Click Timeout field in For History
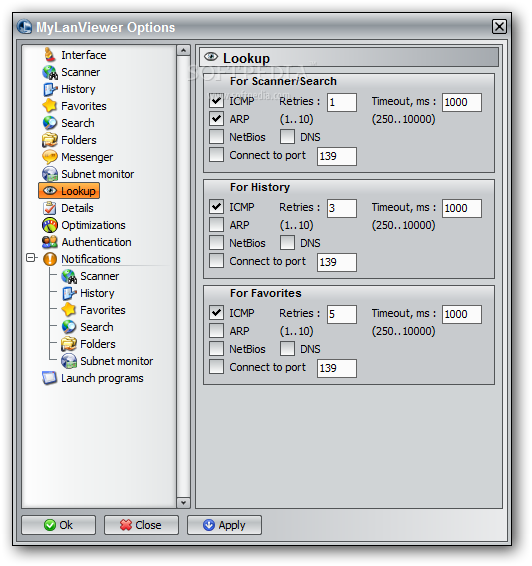The width and height of the screenshot is (532, 566). 462,208
